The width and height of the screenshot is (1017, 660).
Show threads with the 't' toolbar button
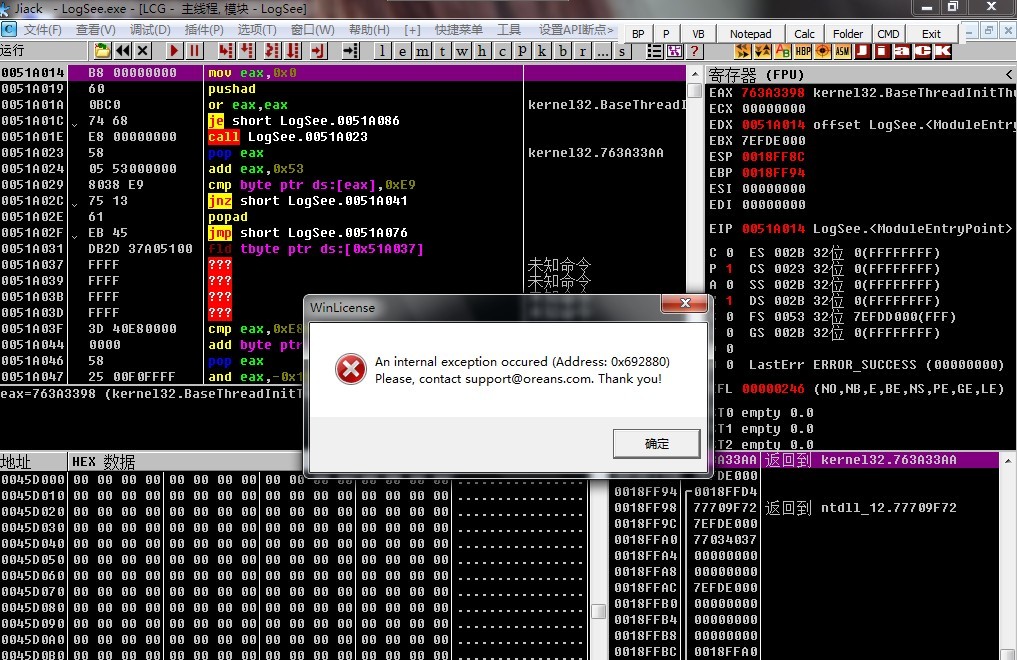tap(442, 51)
